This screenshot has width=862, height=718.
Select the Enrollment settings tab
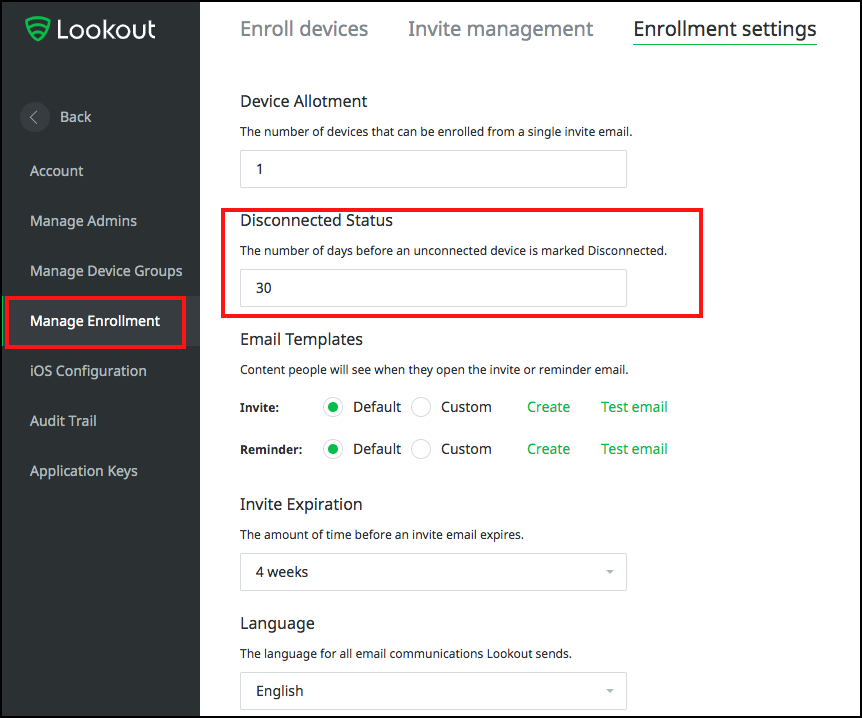tap(724, 29)
